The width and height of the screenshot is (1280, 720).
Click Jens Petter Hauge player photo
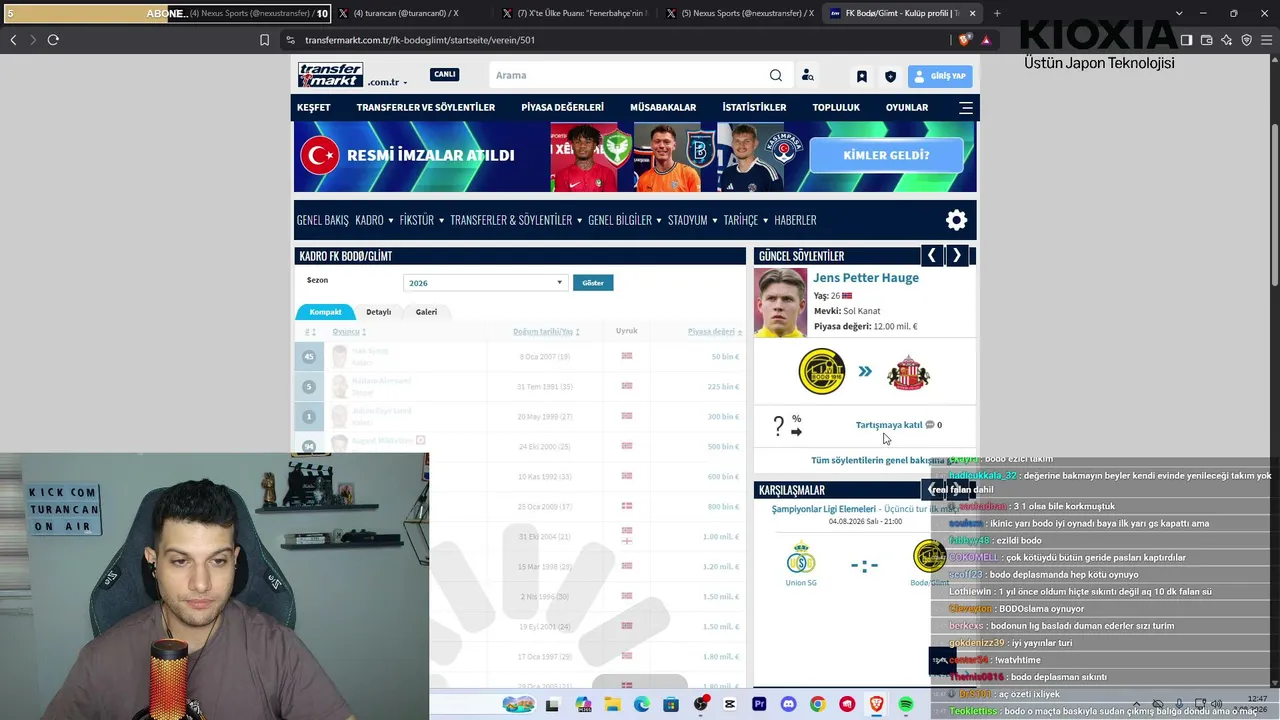pos(781,303)
